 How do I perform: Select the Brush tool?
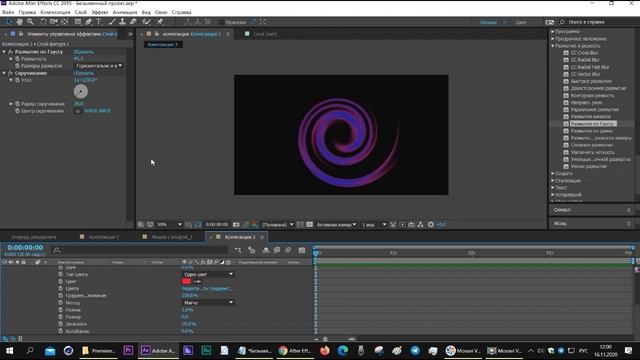point(112,22)
